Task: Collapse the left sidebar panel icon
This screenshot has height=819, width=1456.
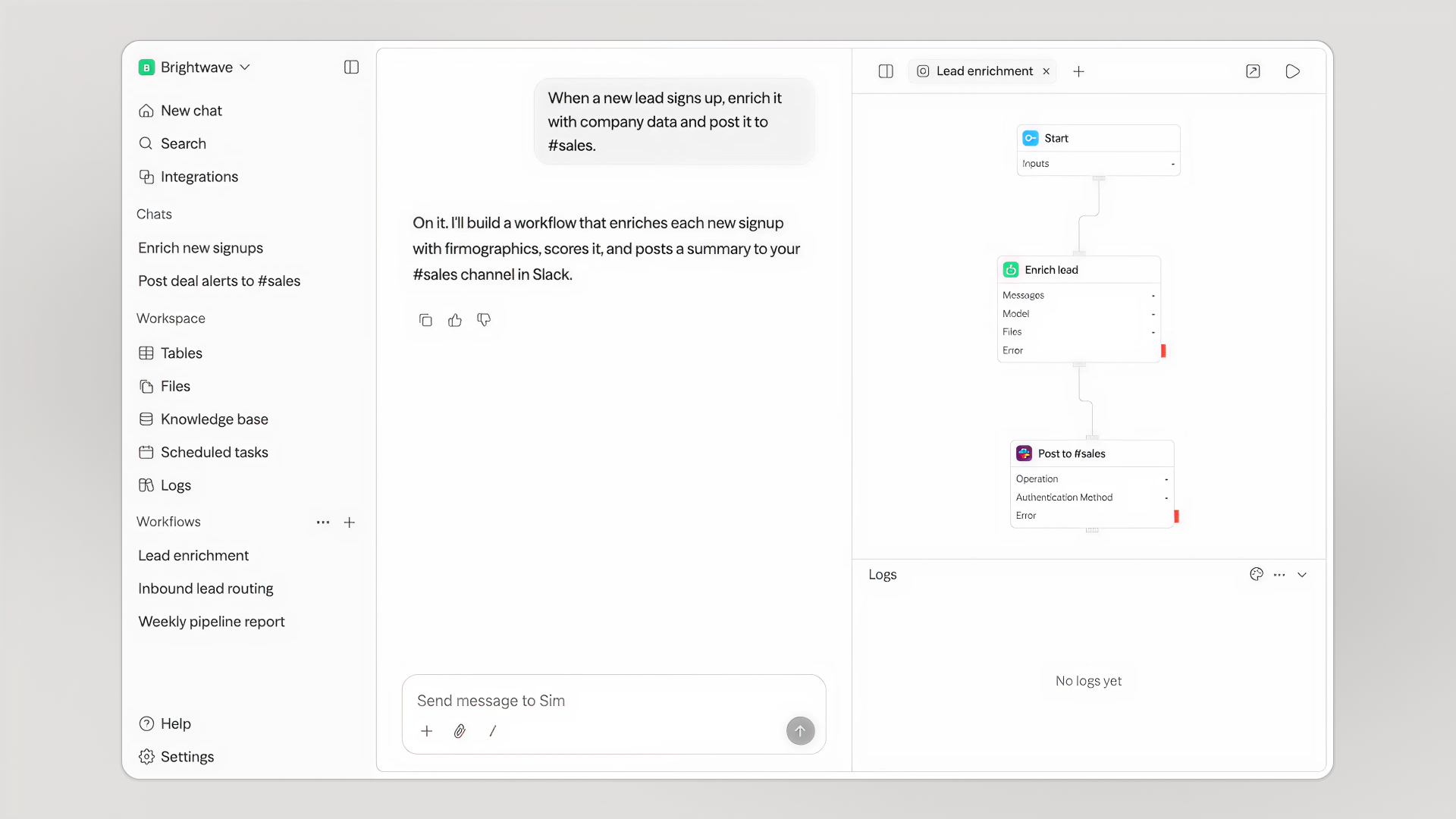Action: click(x=351, y=67)
